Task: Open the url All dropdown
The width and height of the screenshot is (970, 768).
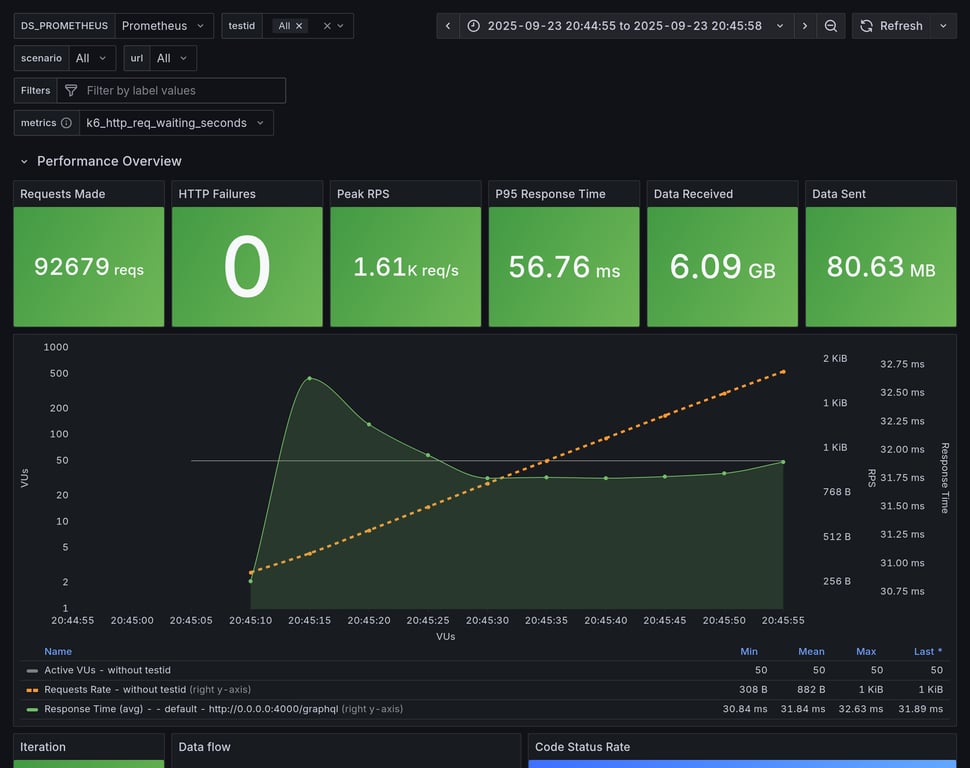Action: click(173, 58)
